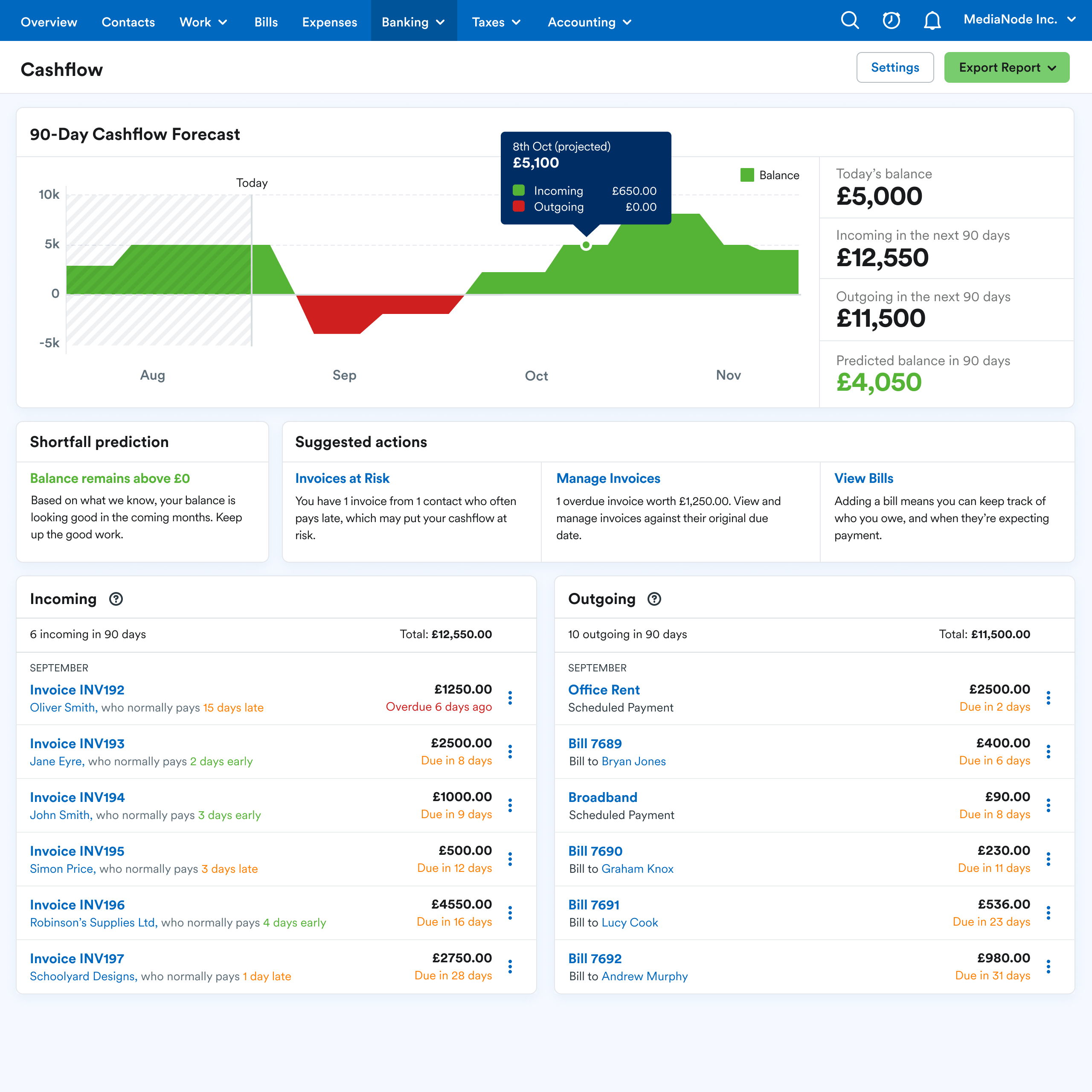Open the Accounting menu dropdown
The height and width of the screenshot is (1092, 1092).
tap(589, 22)
